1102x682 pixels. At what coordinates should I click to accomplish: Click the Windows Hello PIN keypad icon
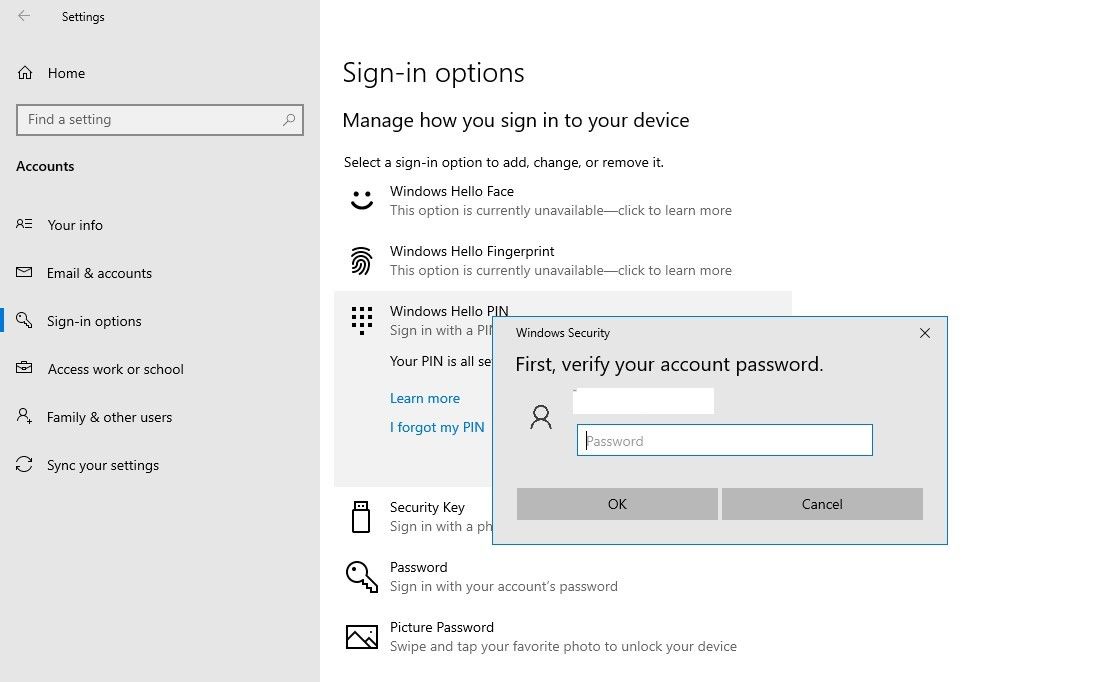pyautogui.click(x=361, y=320)
